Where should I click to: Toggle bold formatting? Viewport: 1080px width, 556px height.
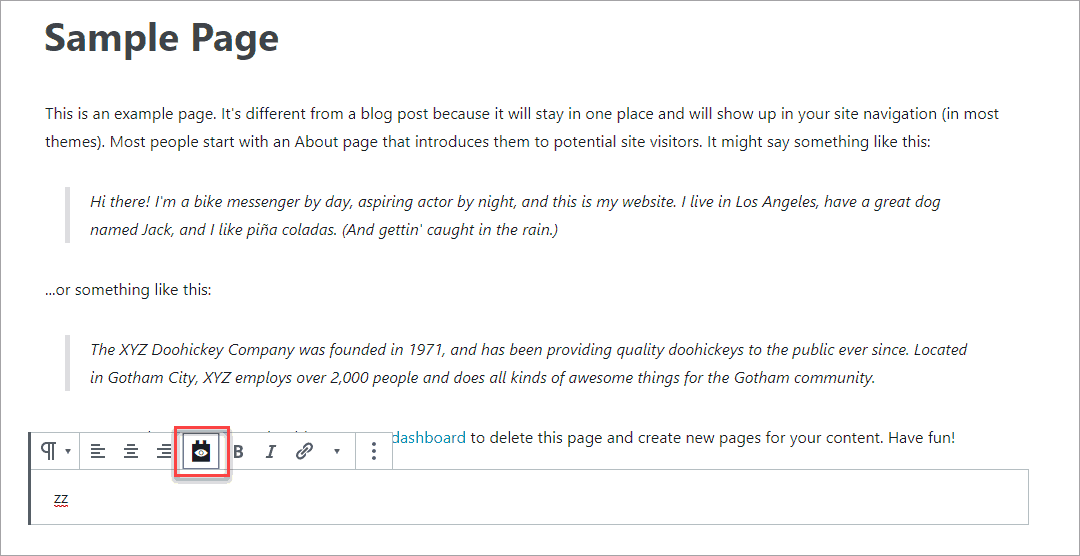coord(238,452)
